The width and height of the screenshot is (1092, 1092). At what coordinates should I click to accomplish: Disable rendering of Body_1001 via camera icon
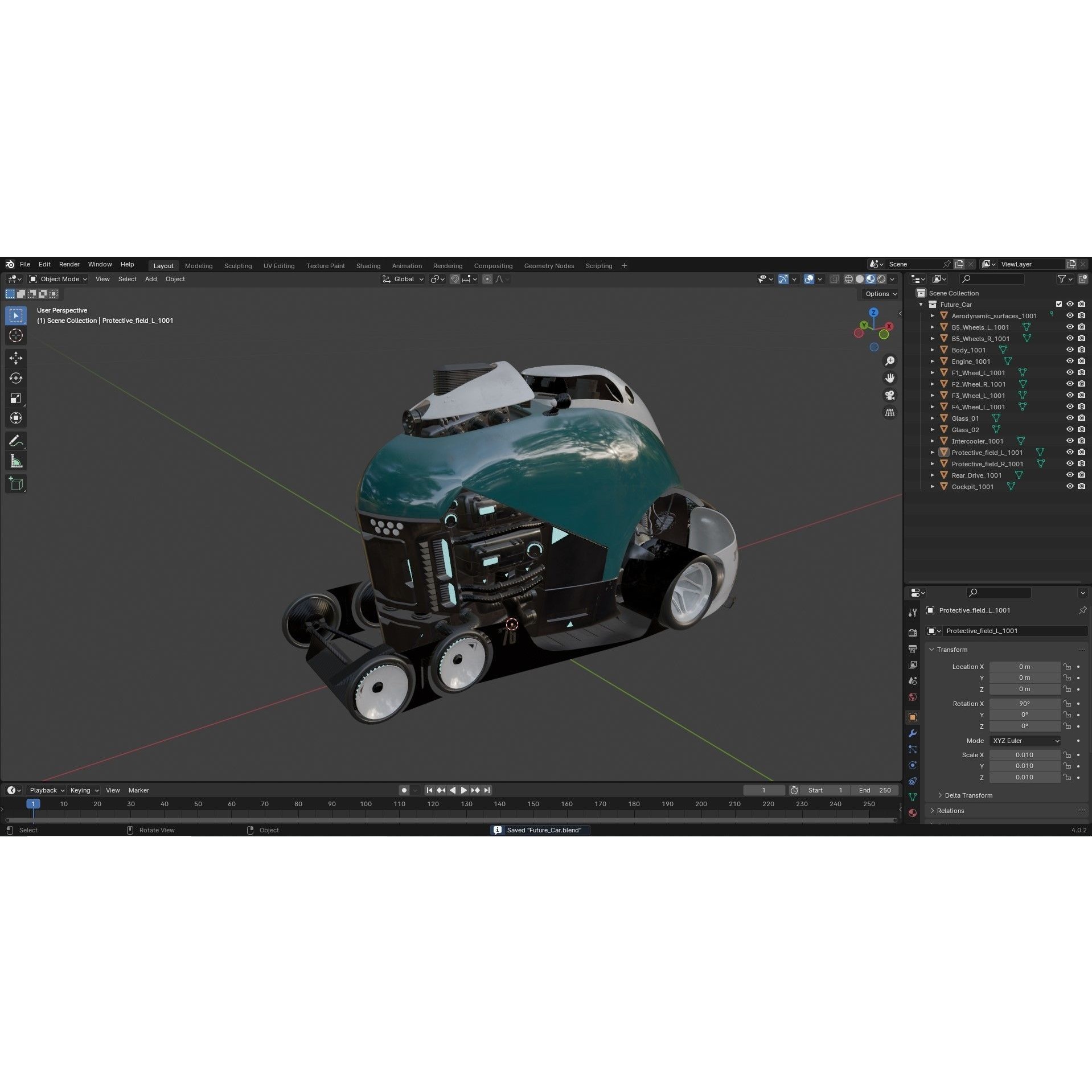tap(1081, 350)
